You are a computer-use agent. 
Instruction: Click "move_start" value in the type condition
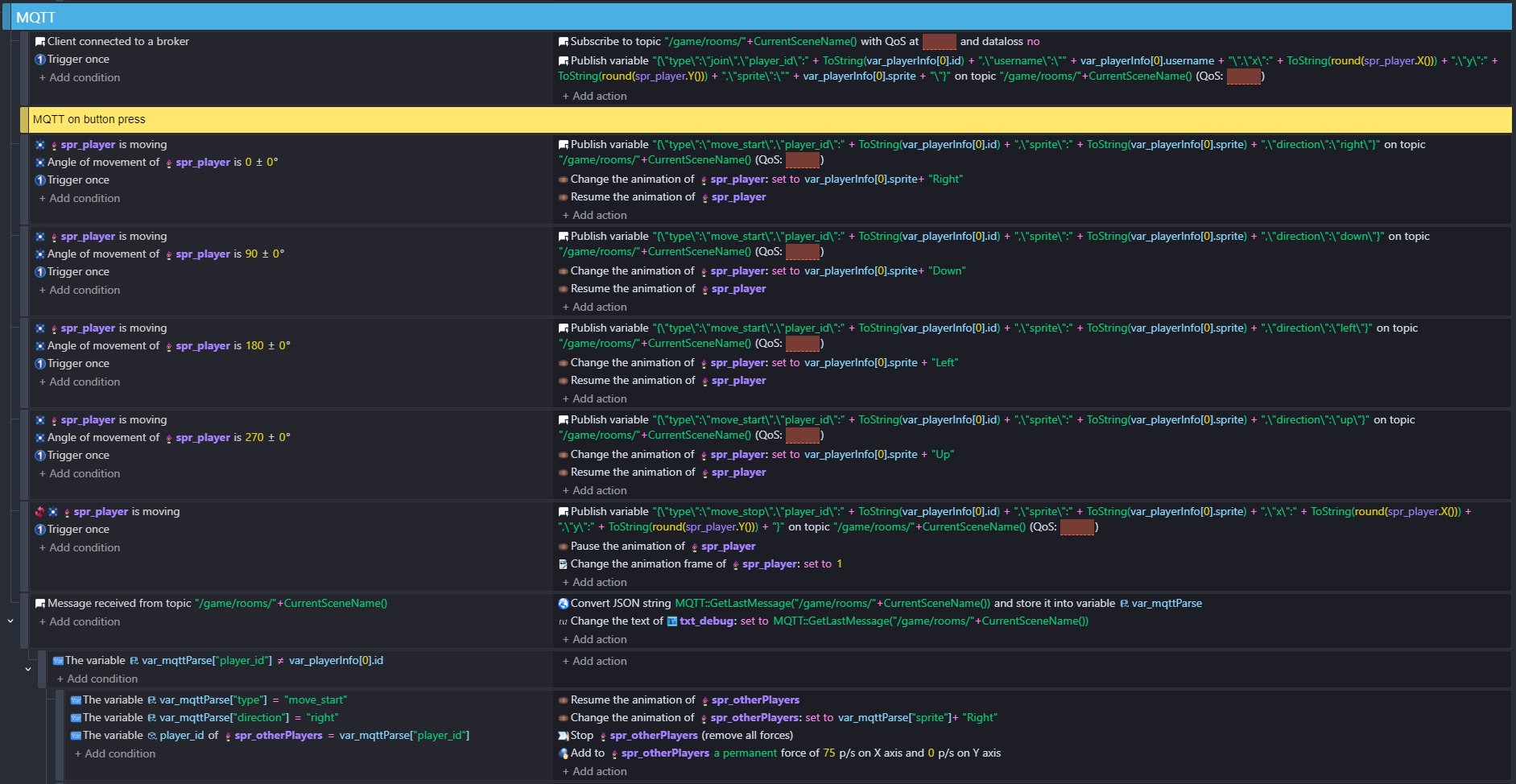coord(316,700)
